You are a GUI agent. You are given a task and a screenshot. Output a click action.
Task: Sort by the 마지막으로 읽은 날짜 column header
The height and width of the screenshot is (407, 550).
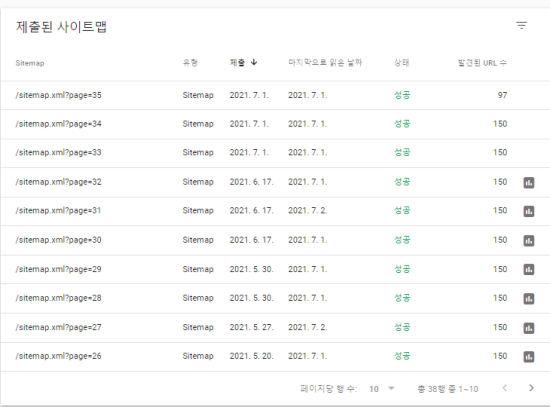(x=325, y=63)
